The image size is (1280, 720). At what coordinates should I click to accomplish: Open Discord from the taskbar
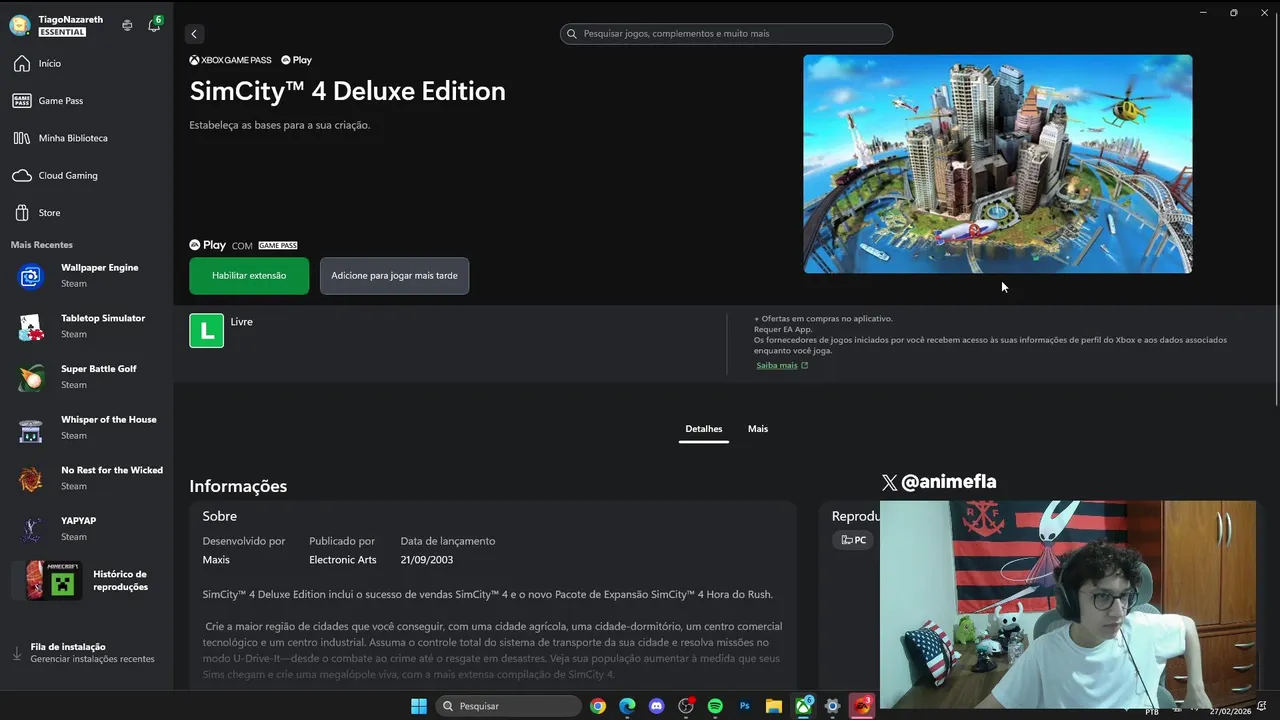[x=657, y=706]
